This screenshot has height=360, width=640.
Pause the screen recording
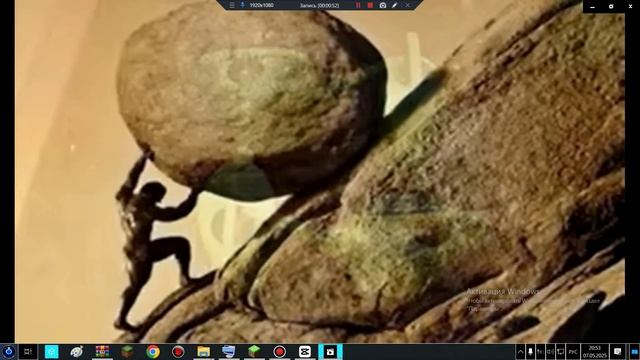[x=358, y=5]
